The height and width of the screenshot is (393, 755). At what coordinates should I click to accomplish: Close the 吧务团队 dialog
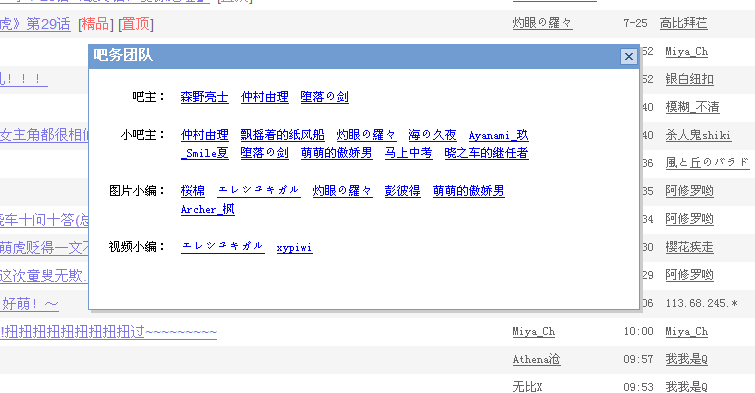pos(628,57)
